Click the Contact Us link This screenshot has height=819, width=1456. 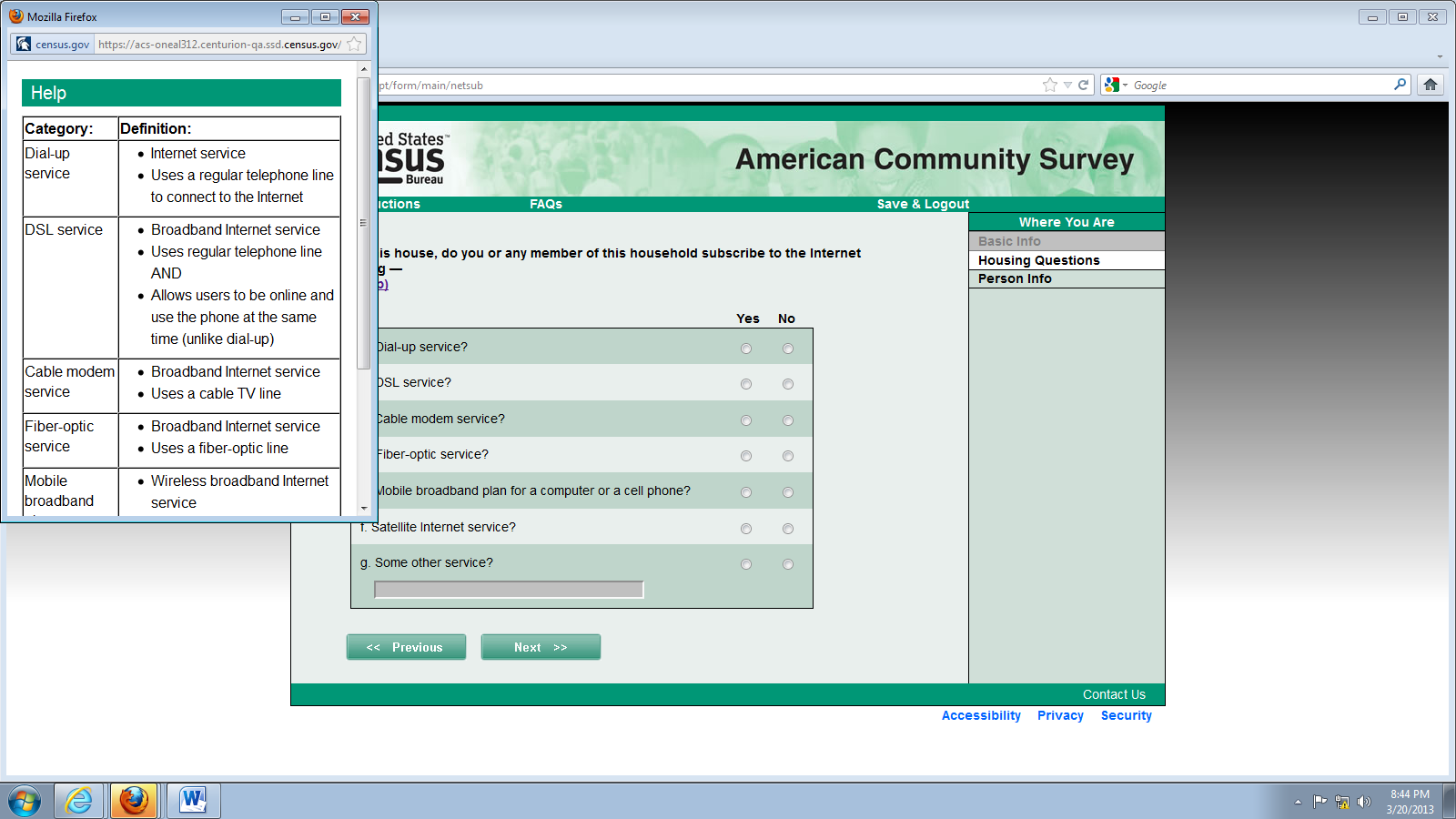click(1114, 694)
